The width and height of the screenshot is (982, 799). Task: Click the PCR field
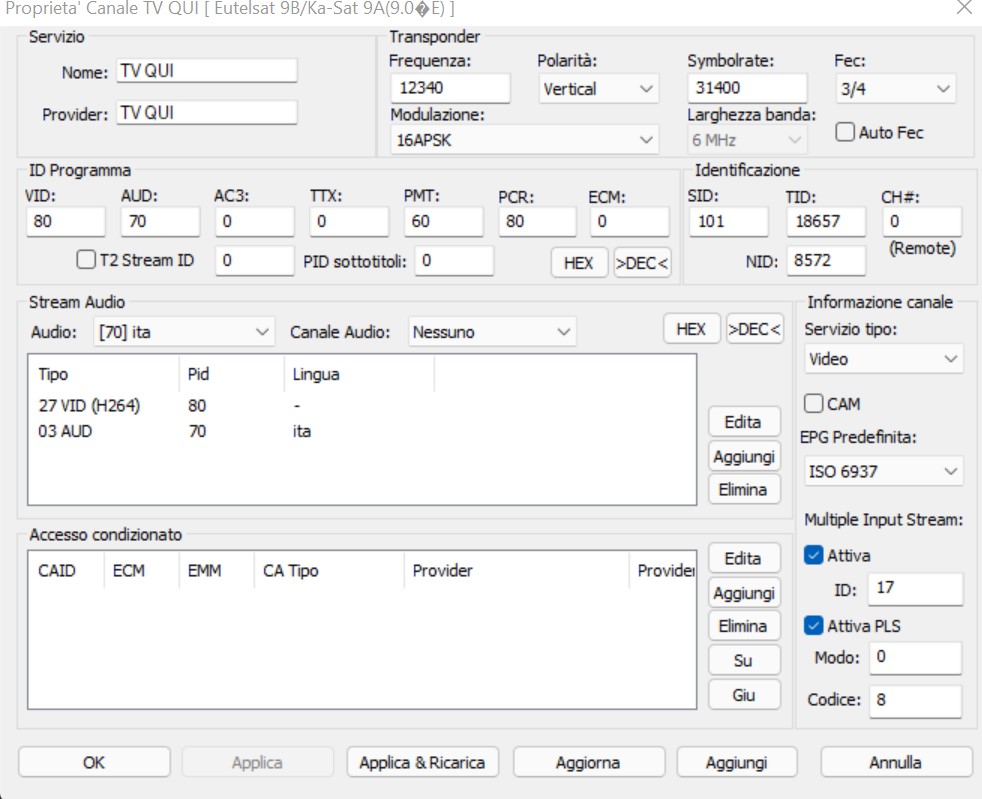537,222
